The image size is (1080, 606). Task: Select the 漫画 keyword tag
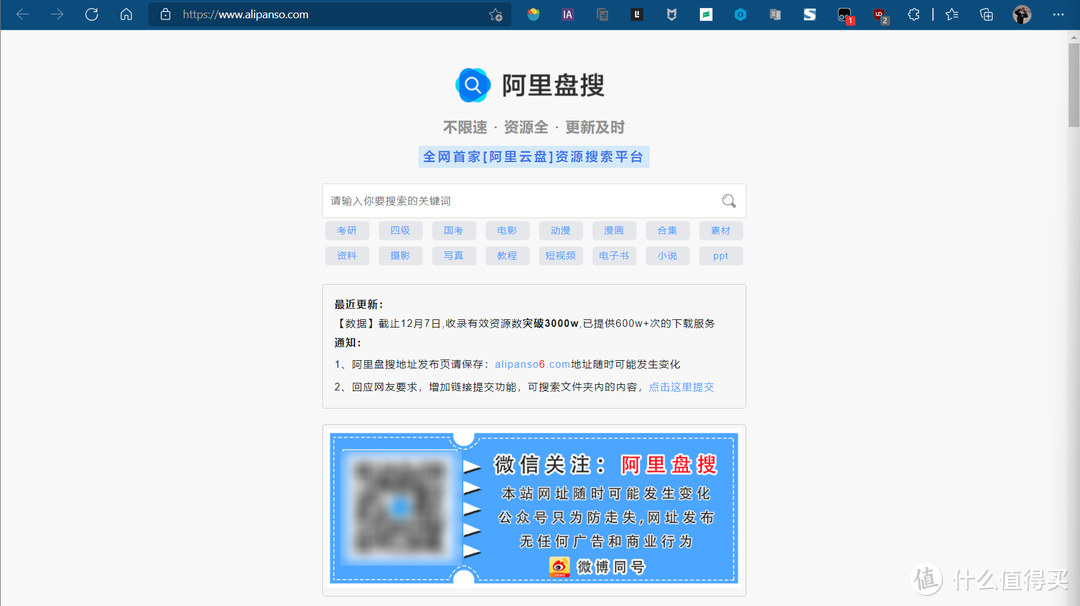[x=614, y=231]
